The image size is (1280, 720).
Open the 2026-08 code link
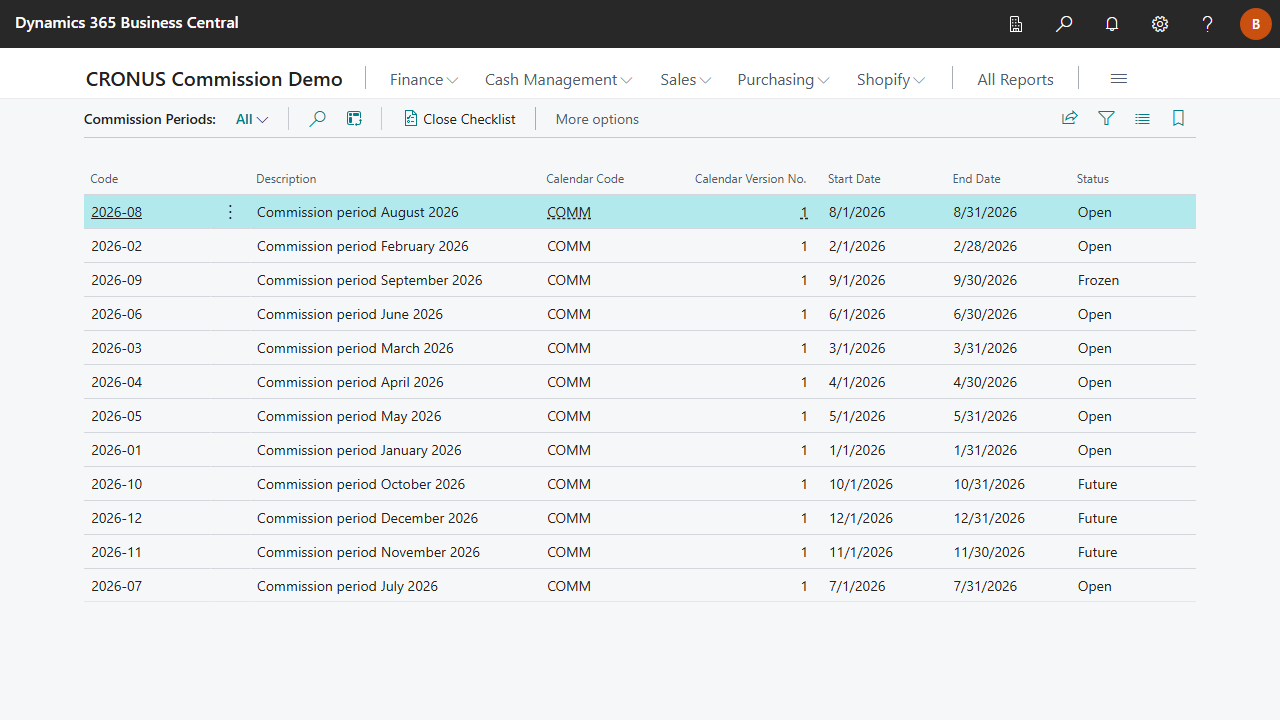(116, 212)
